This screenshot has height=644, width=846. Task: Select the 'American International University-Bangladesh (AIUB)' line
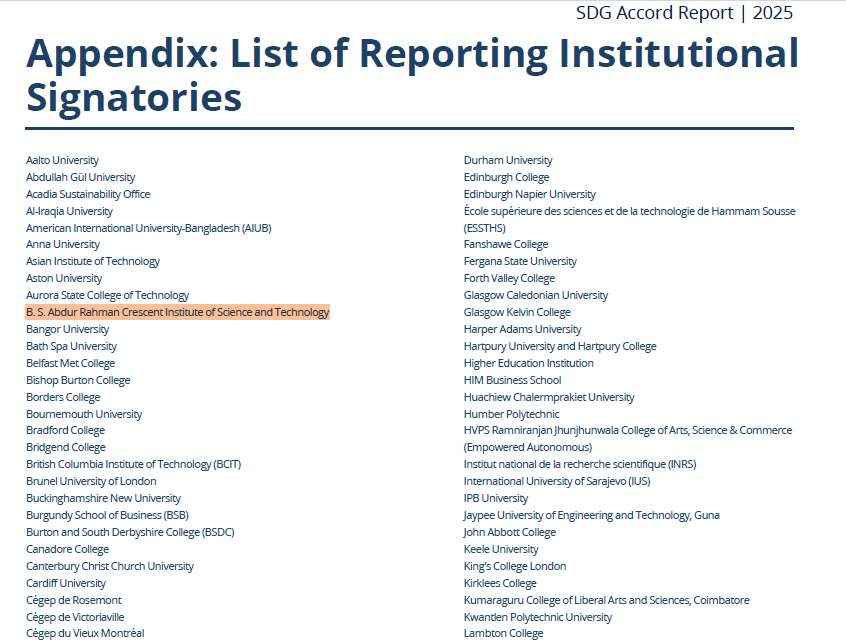pyautogui.click(x=148, y=228)
